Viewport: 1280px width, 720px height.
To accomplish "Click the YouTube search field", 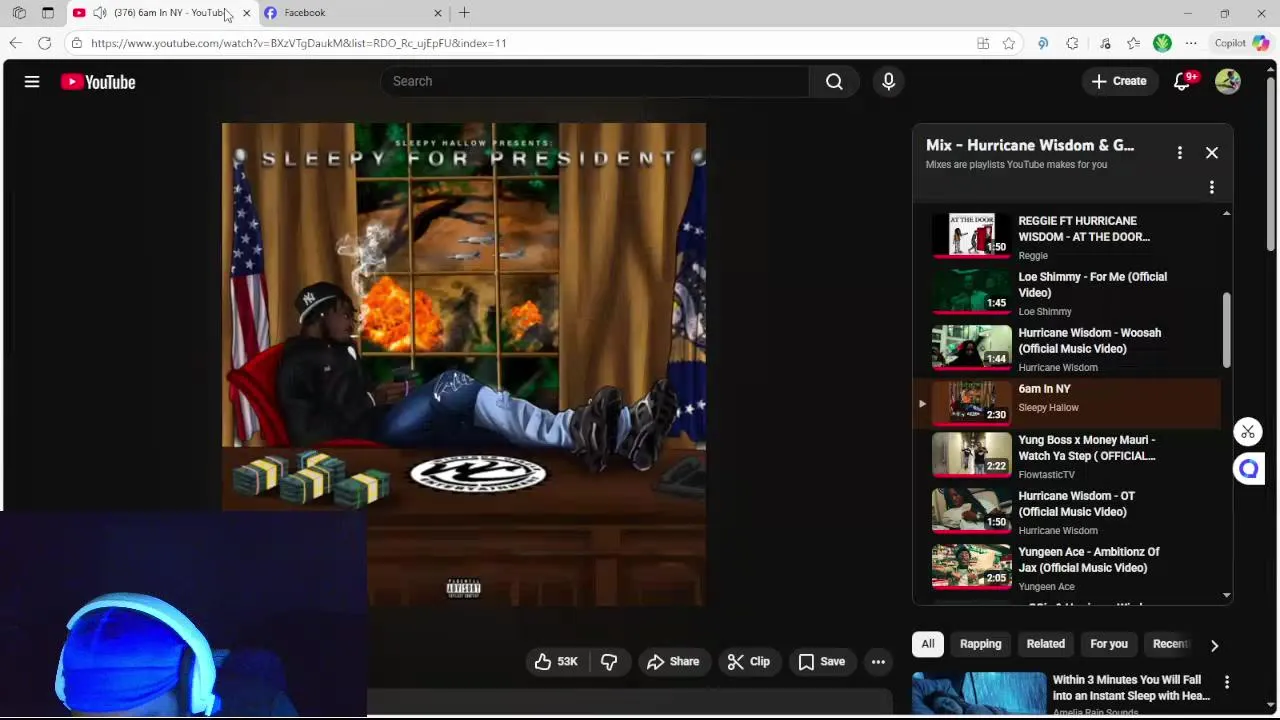I will 594,81.
